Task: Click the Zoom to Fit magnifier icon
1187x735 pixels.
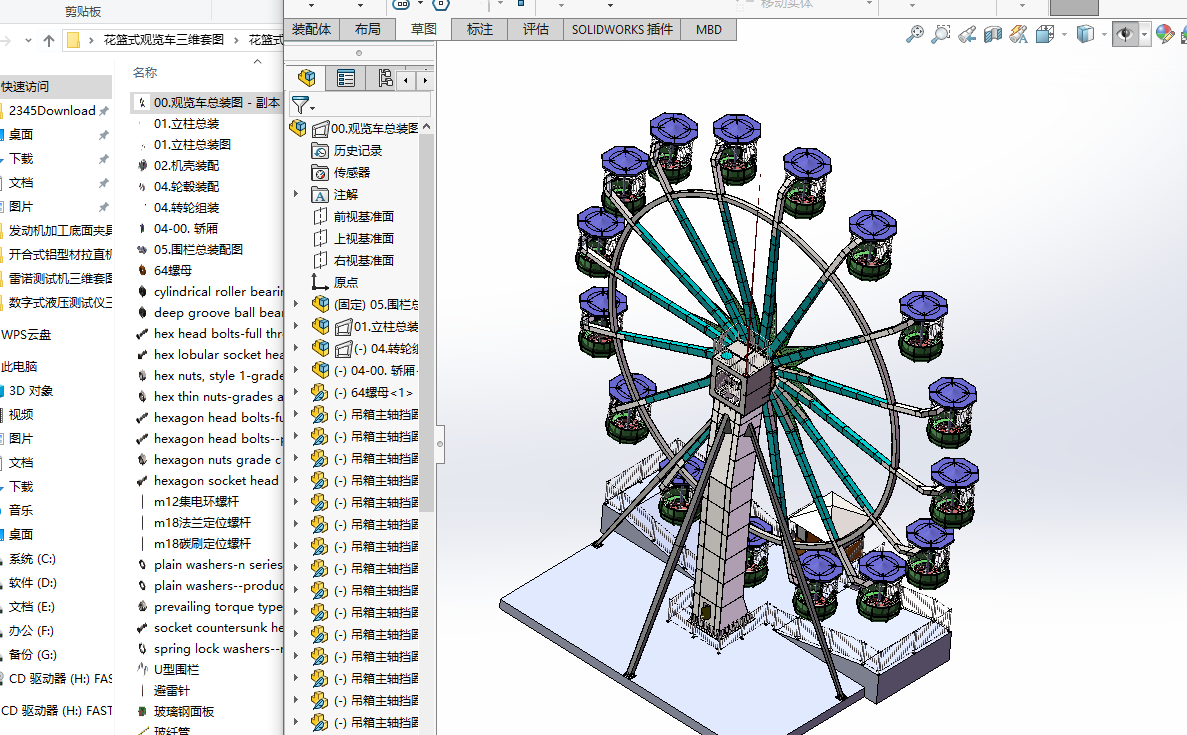Action: 914,35
